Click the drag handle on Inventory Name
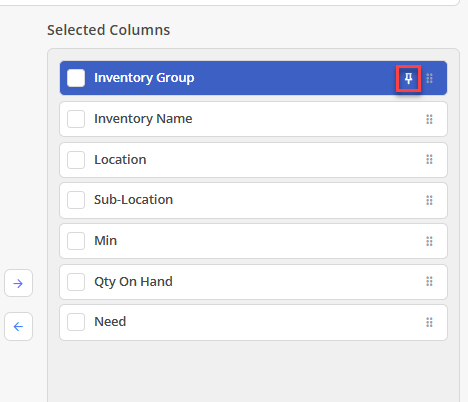 (429, 119)
